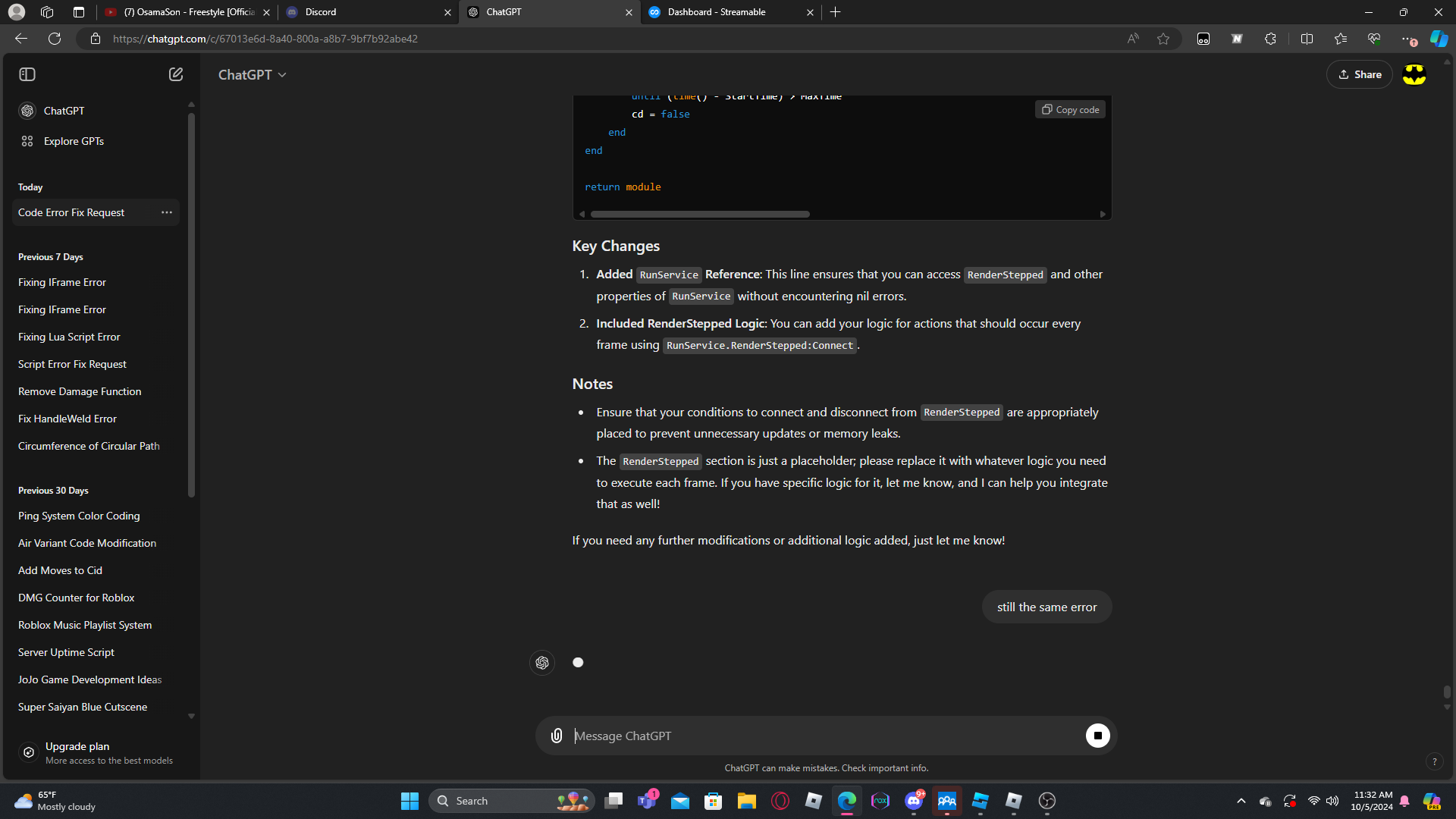Toggle the ChatGPT sidebar panel

pos(27,74)
